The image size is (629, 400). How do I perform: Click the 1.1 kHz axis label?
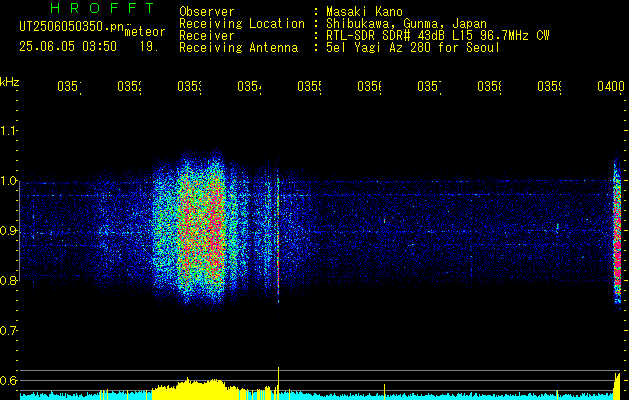8,131
